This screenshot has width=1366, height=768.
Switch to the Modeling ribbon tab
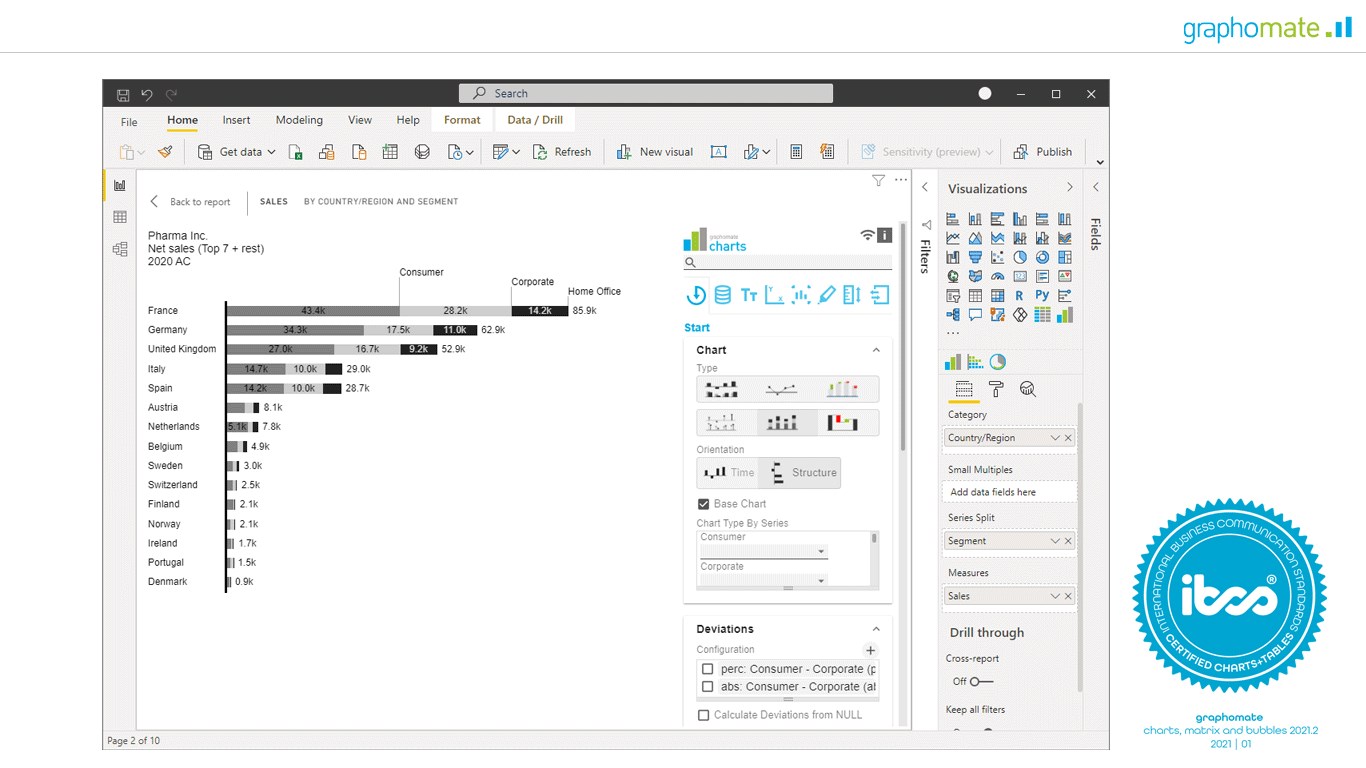(299, 120)
